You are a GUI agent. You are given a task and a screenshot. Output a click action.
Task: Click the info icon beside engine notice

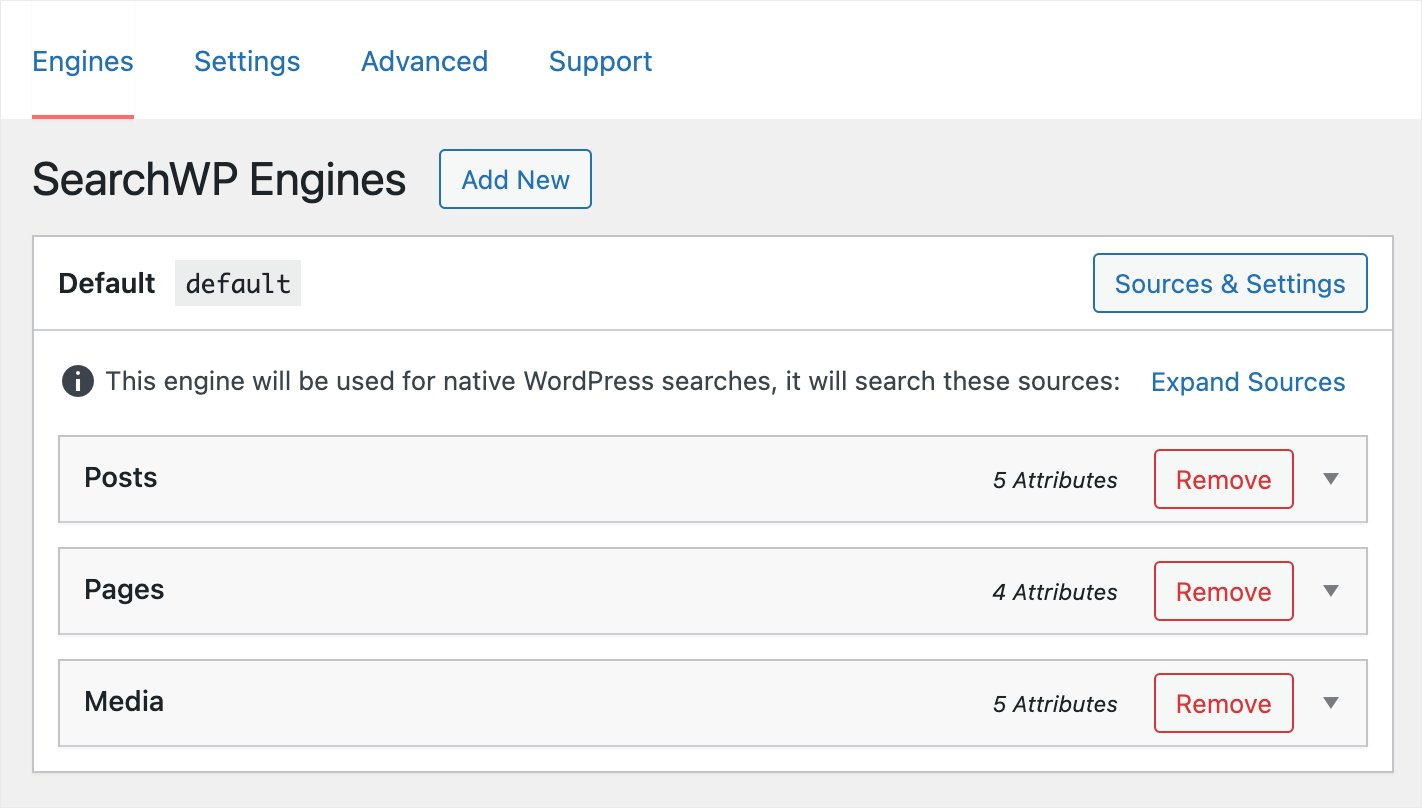[x=78, y=382]
